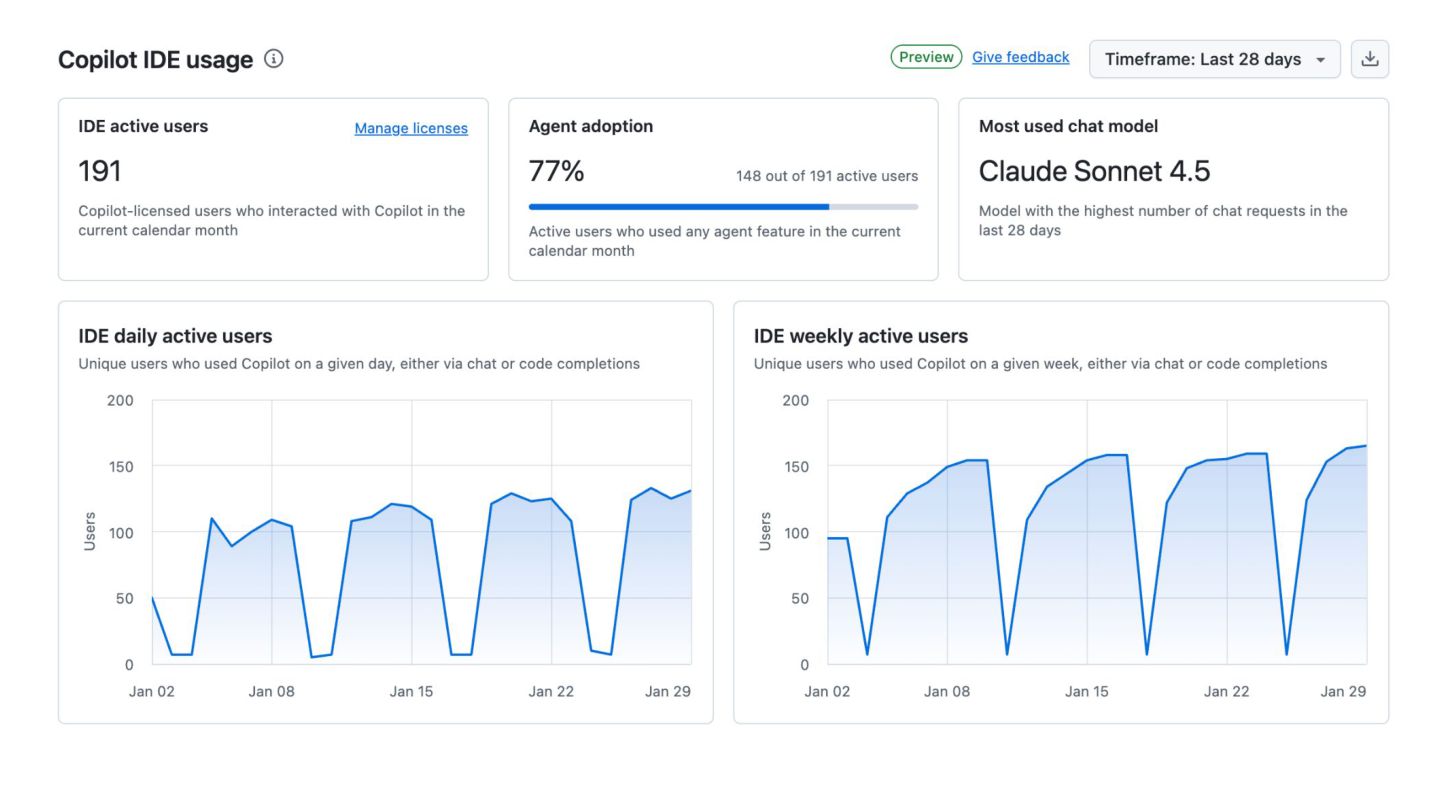Click the IDE weekly active users chart title
This screenshot has width=1440, height=810.
[x=860, y=336]
